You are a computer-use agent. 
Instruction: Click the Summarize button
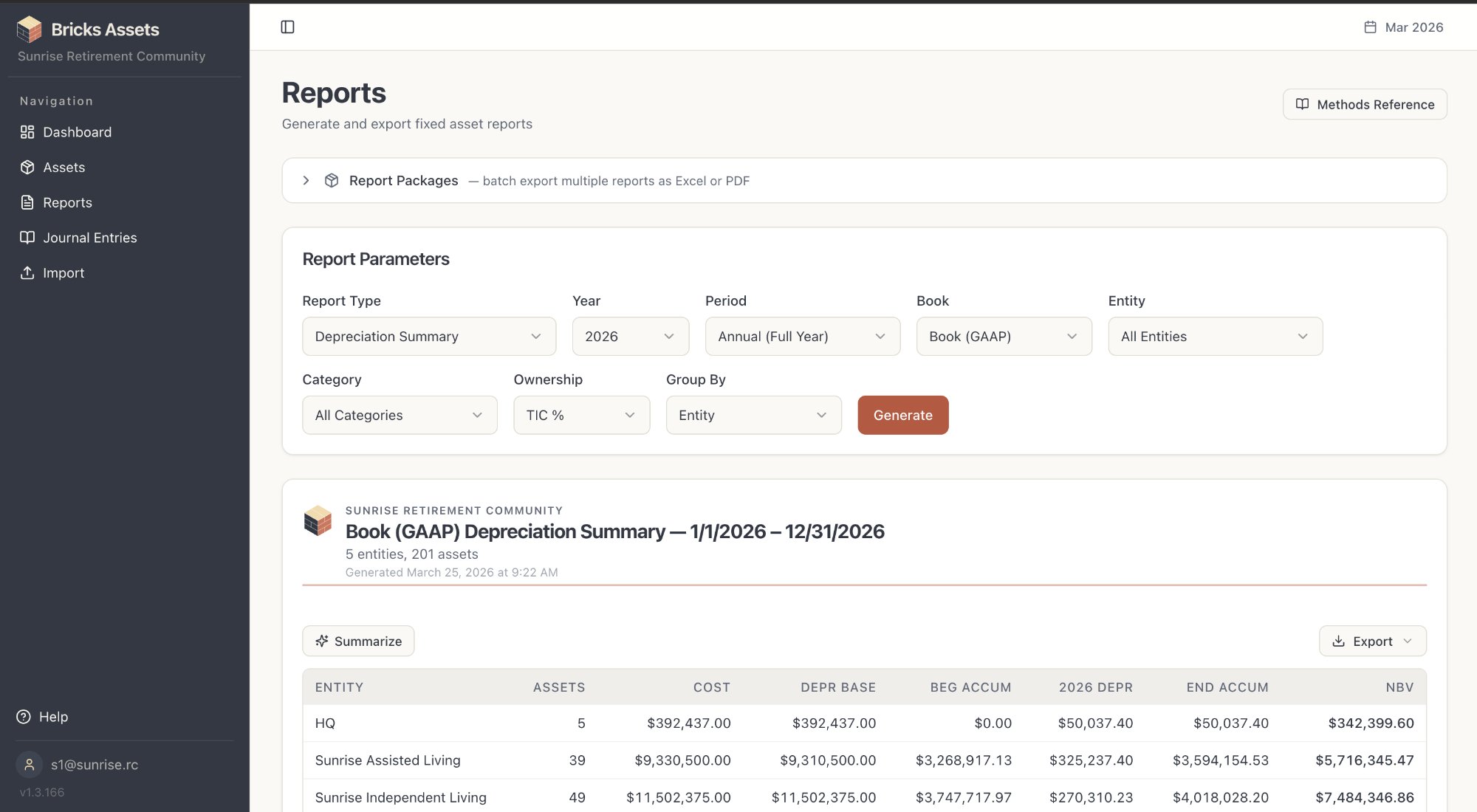357,641
